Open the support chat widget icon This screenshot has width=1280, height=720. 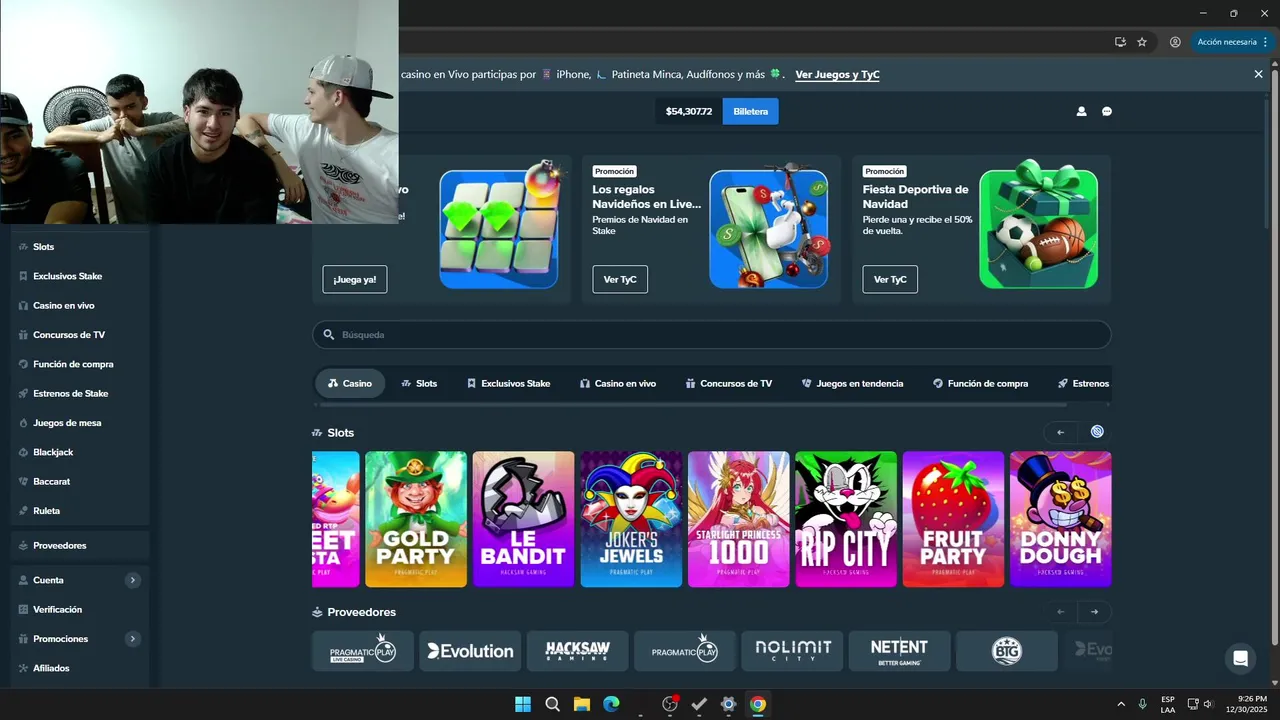pos(1240,658)
